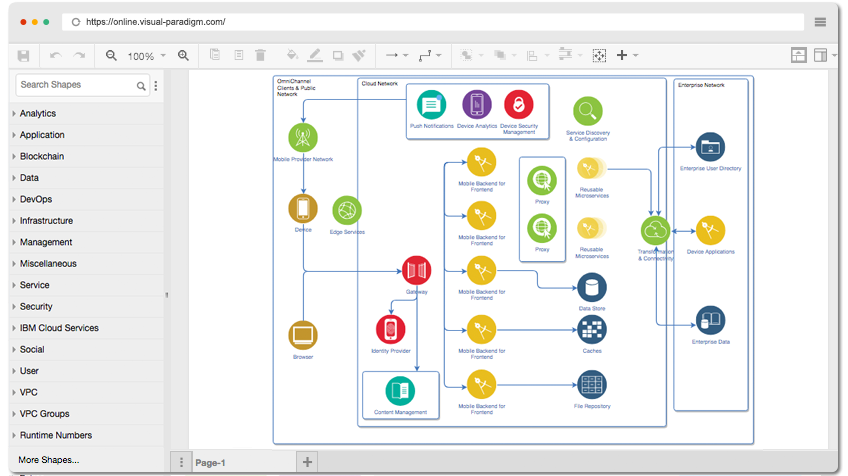Open the Insert plus dropdown
The height and width of the screenshot is (476, 848).
click(x=627, y=55)
